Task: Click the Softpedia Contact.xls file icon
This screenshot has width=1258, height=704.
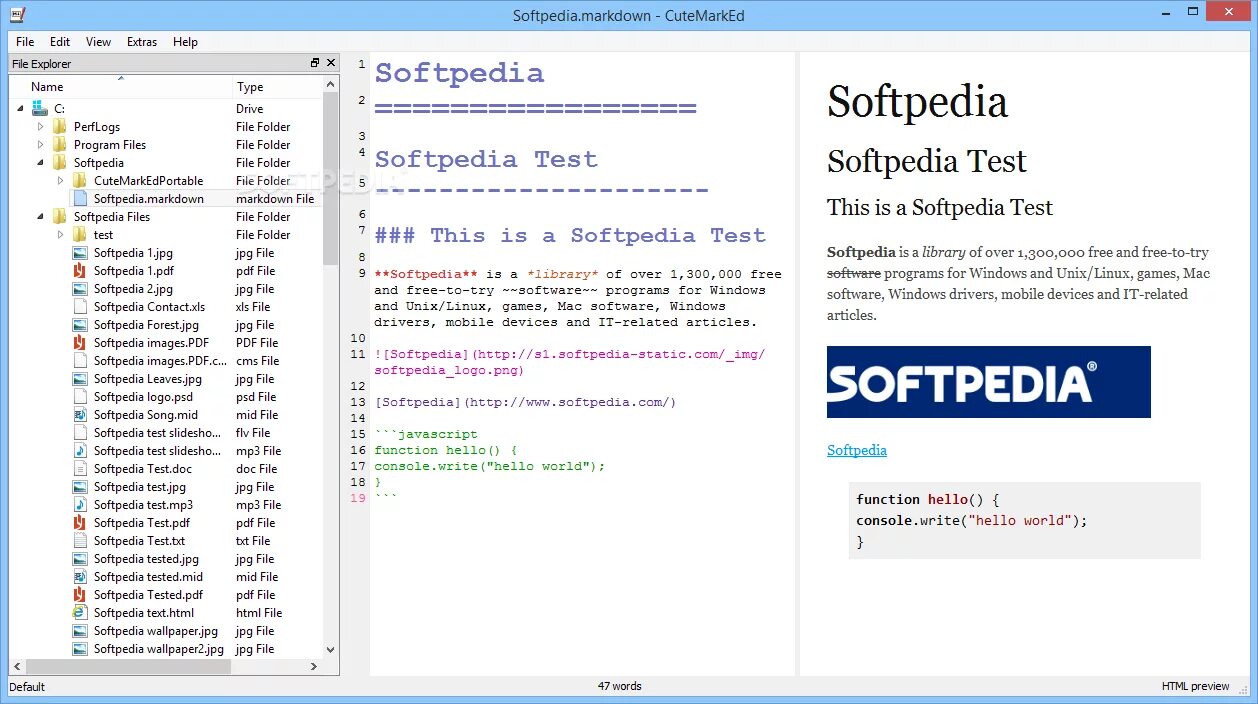Action: tap(80, 307)
